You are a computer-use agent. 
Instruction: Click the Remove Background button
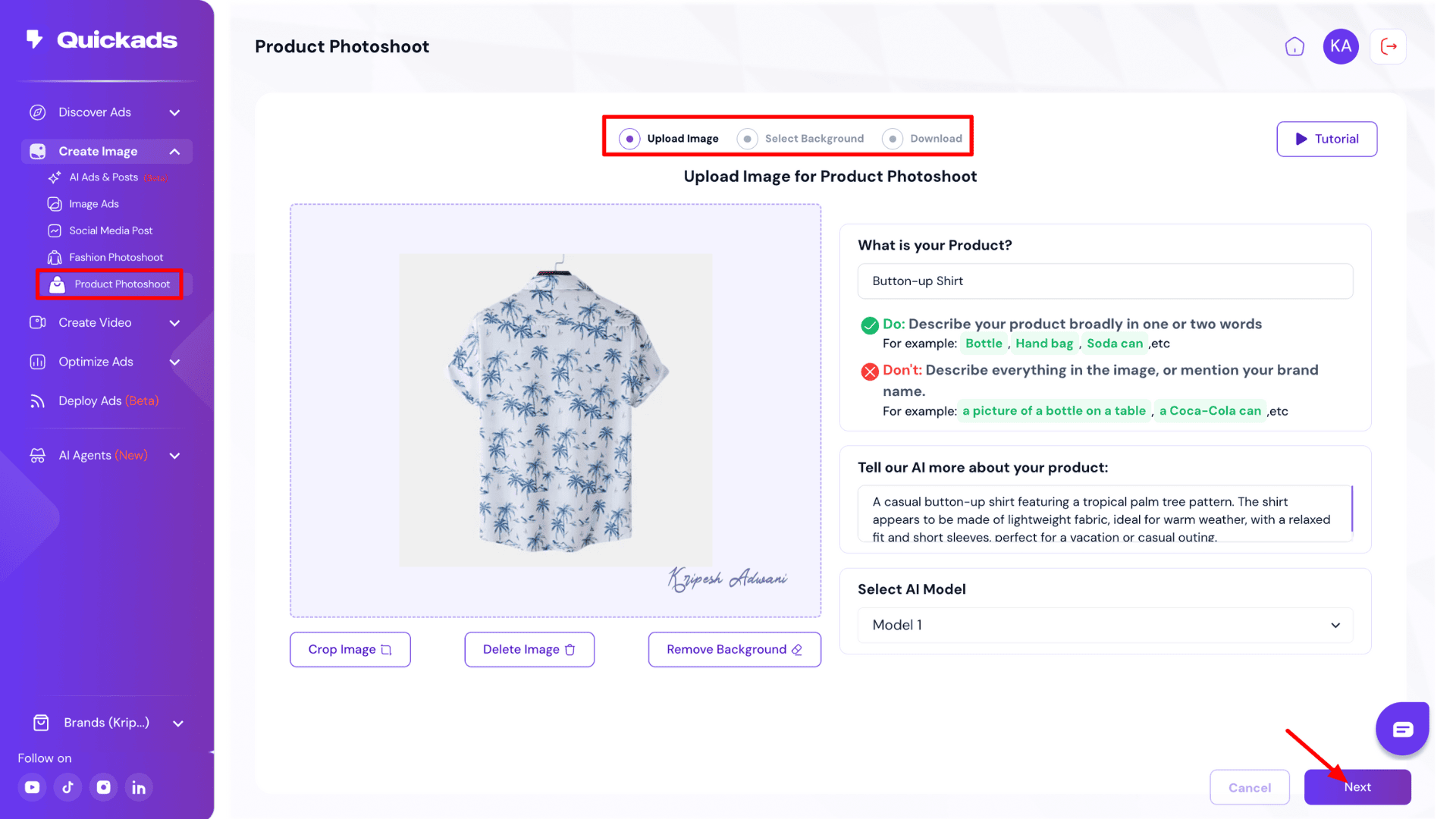[734, 650]
